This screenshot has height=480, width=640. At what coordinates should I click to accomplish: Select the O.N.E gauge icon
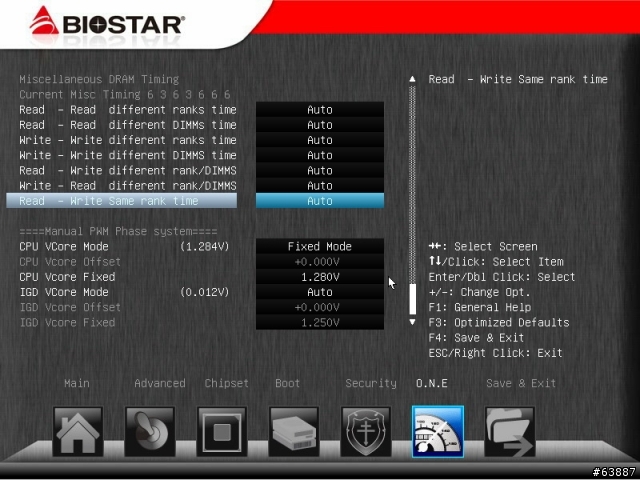coord(438,431)
